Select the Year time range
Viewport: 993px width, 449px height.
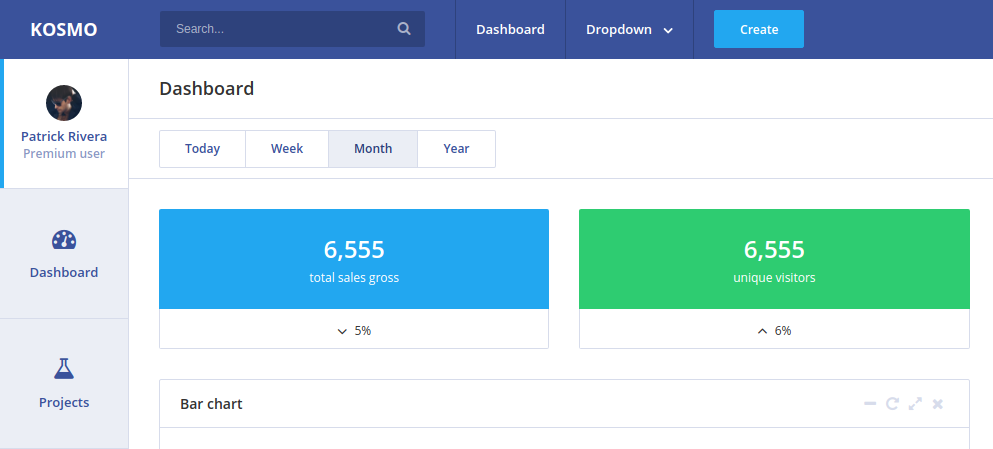(x=456, y=149)
